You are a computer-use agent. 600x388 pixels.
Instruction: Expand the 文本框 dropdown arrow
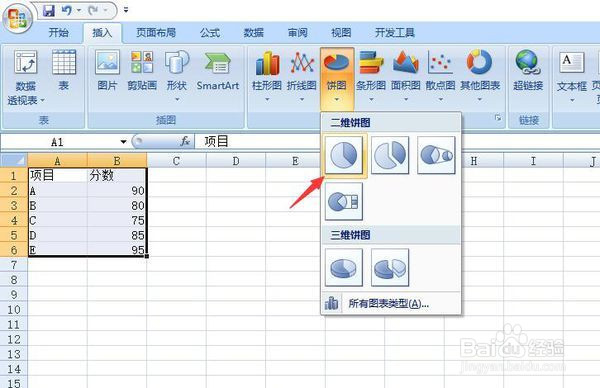click(572, 100)
